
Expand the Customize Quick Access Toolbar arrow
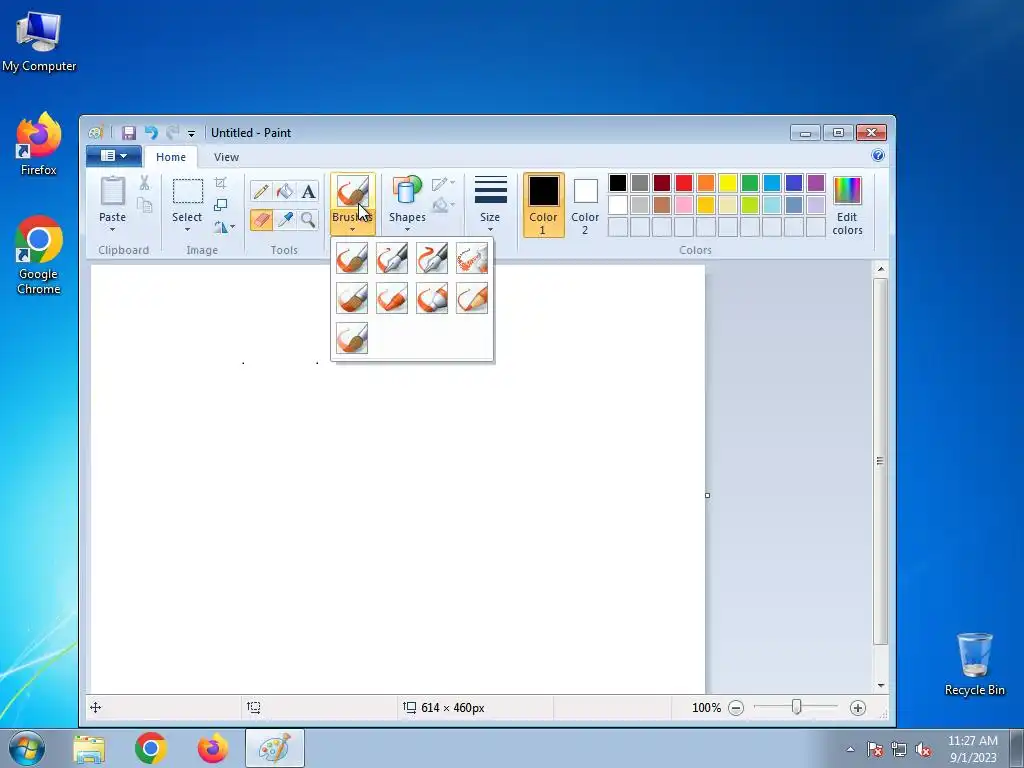(191, 133)
